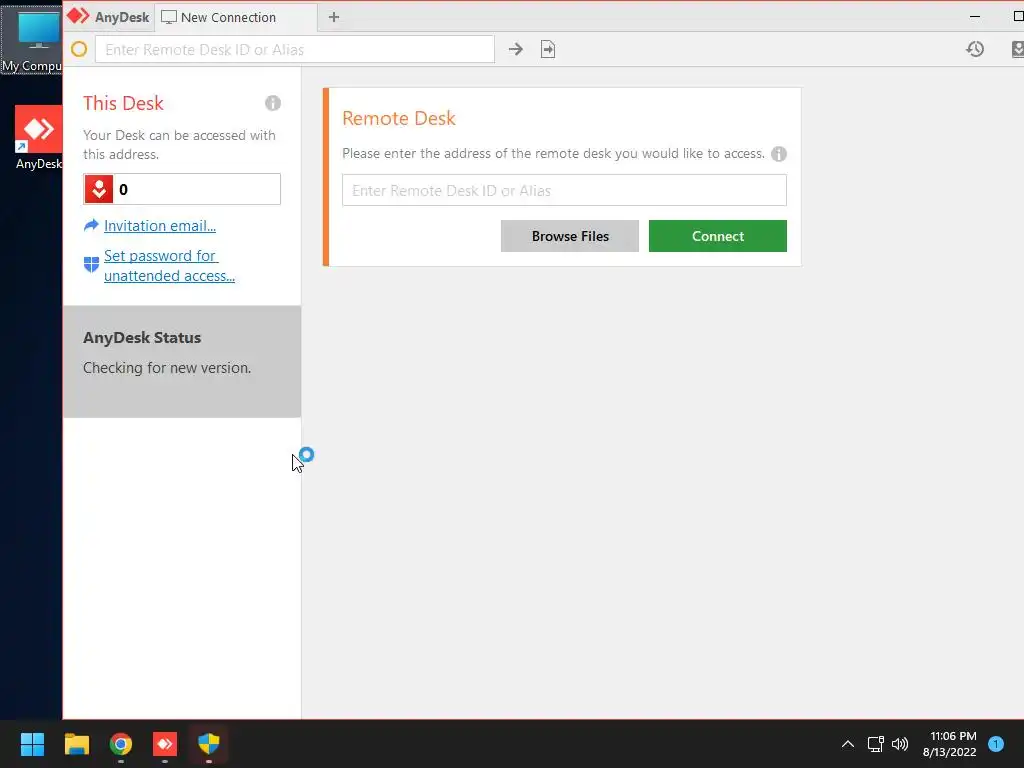Image resolution: width=1024 pixels, height=768 pixels.
Task: Click the AnyDesk logo in title bar
Action: click(x=78, y=16)
